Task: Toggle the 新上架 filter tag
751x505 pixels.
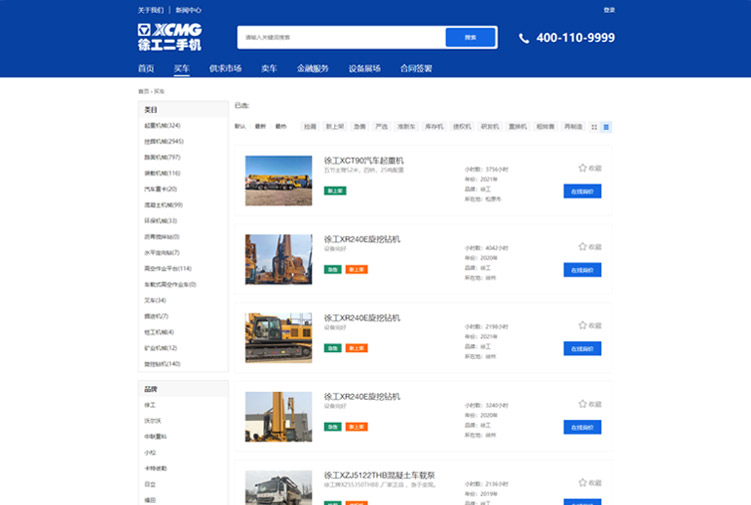Action: [335, 126]
